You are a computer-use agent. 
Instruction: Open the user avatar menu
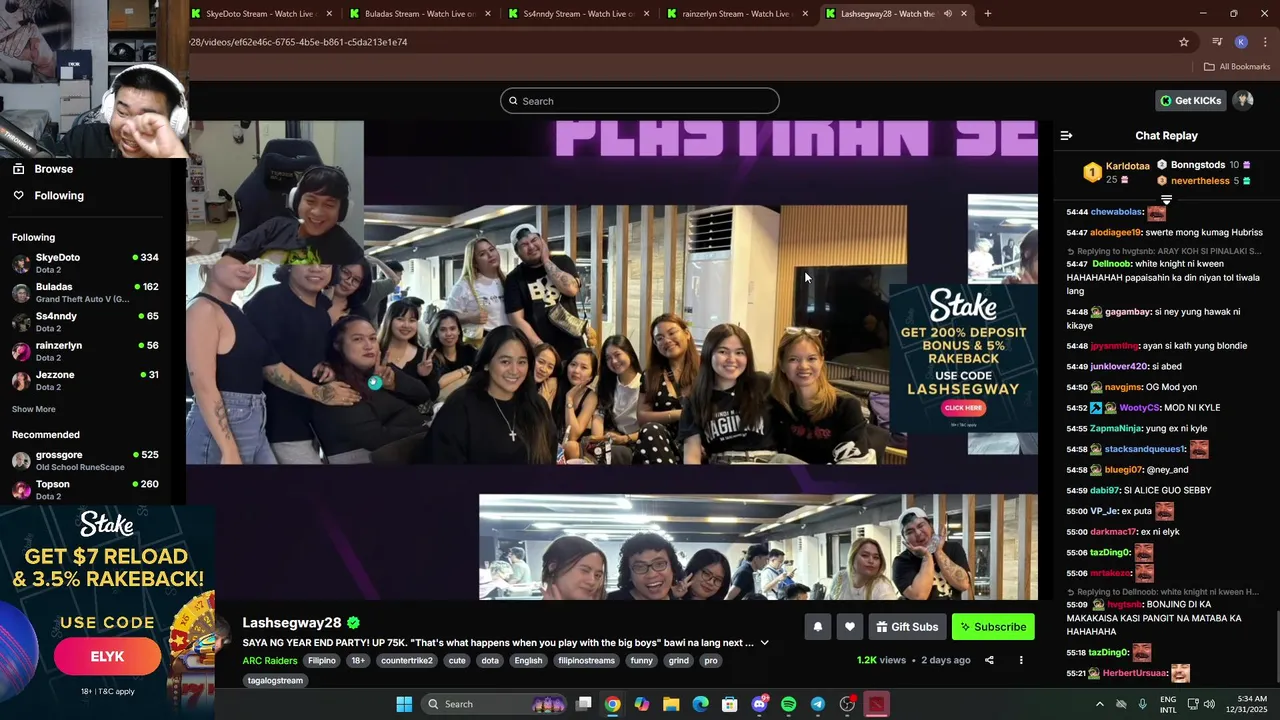(x=1243, y=100)
